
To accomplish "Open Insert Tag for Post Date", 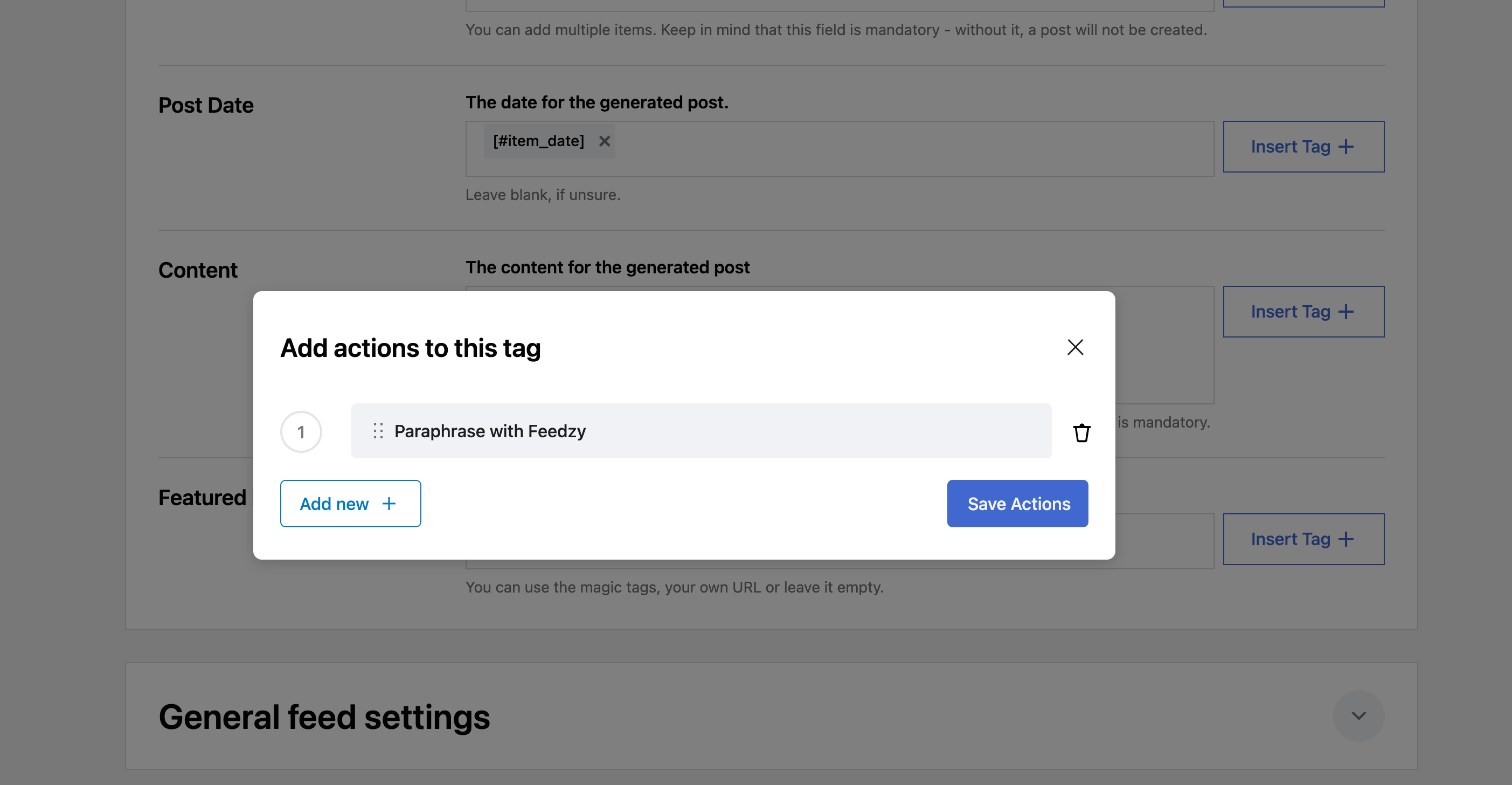I will (1303, 147).
